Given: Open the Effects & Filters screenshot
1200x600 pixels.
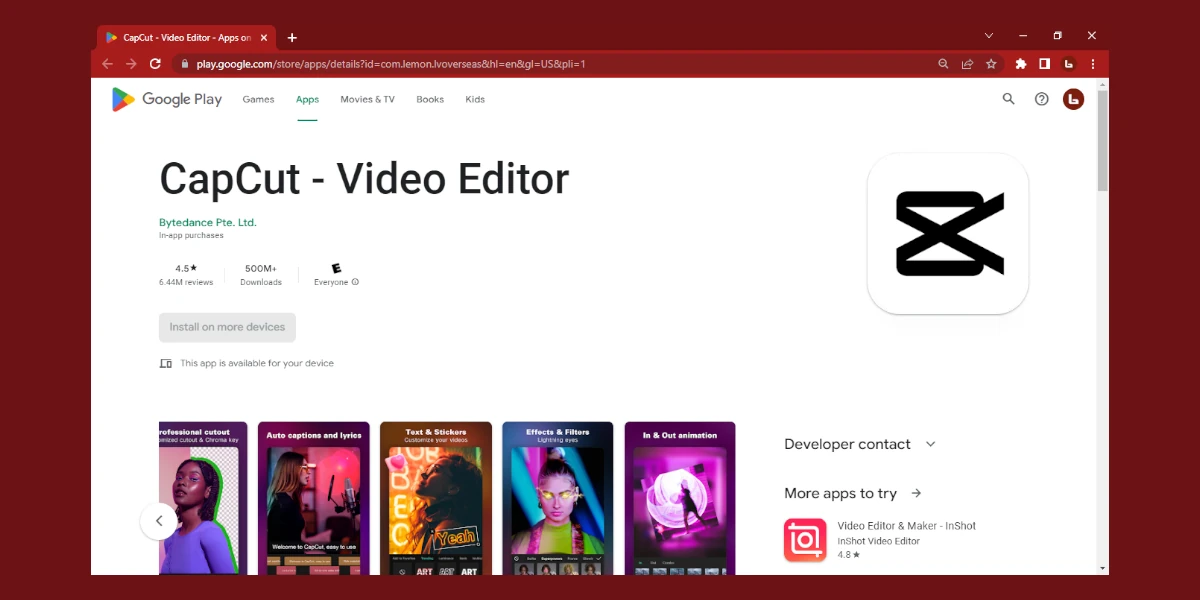Looking at the screenshot, I should point(558,498).
